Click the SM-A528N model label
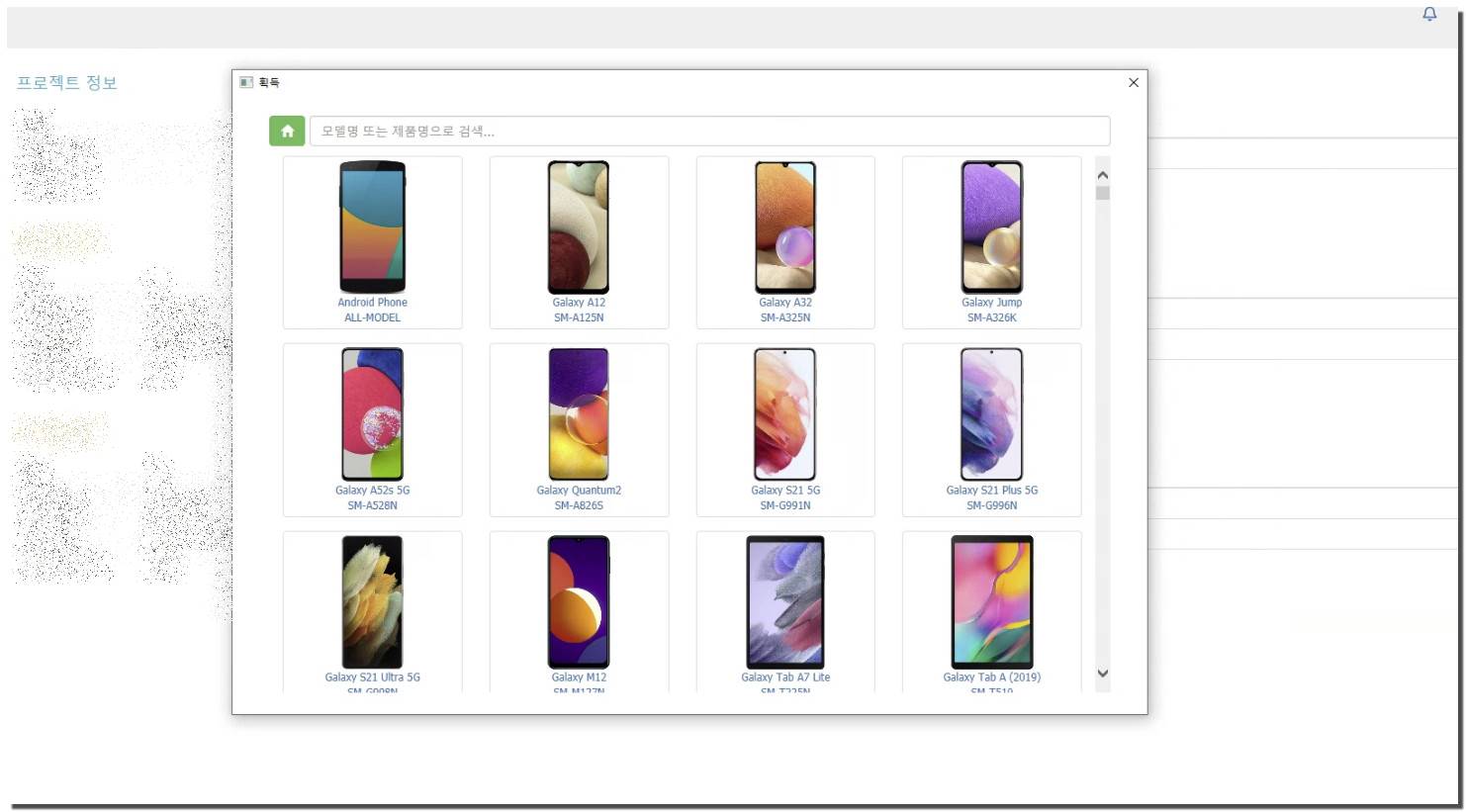Viewport: 1466px width, 812px height. [372, 505]
